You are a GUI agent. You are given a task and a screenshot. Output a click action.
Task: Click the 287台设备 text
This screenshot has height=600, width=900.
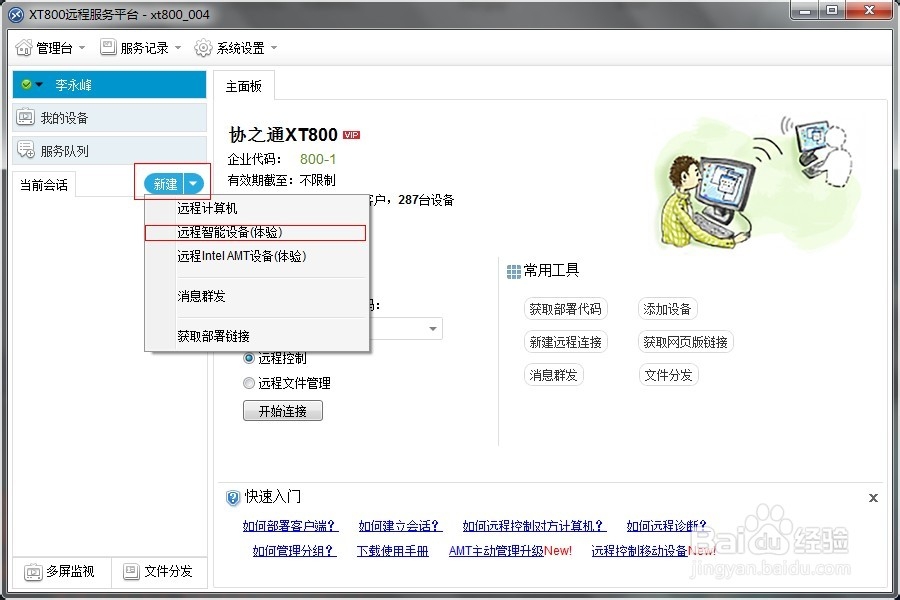point(426,200)
